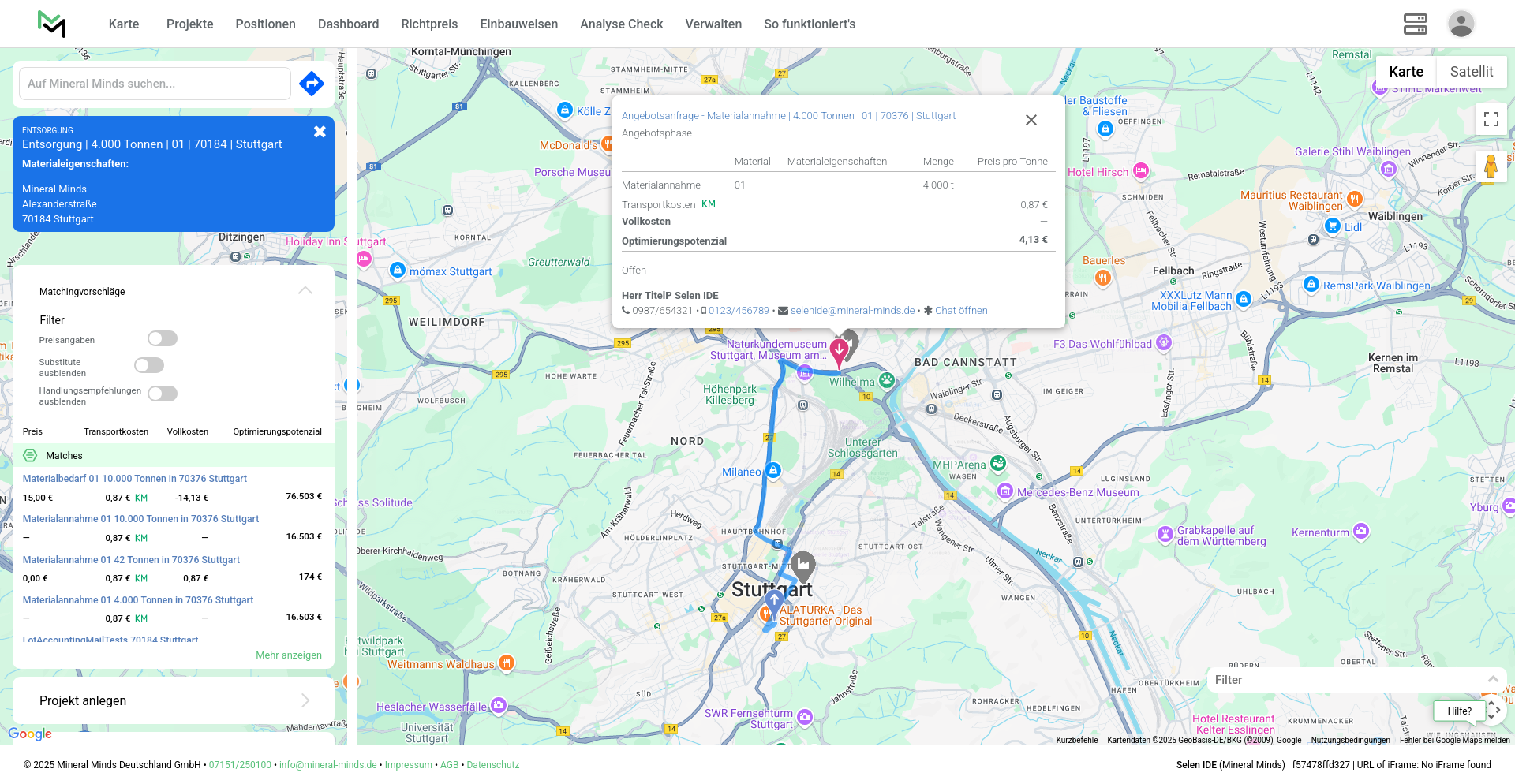1515x784 pixels.
Task: Click the pink map marker pin
Action: coord(839,350)
